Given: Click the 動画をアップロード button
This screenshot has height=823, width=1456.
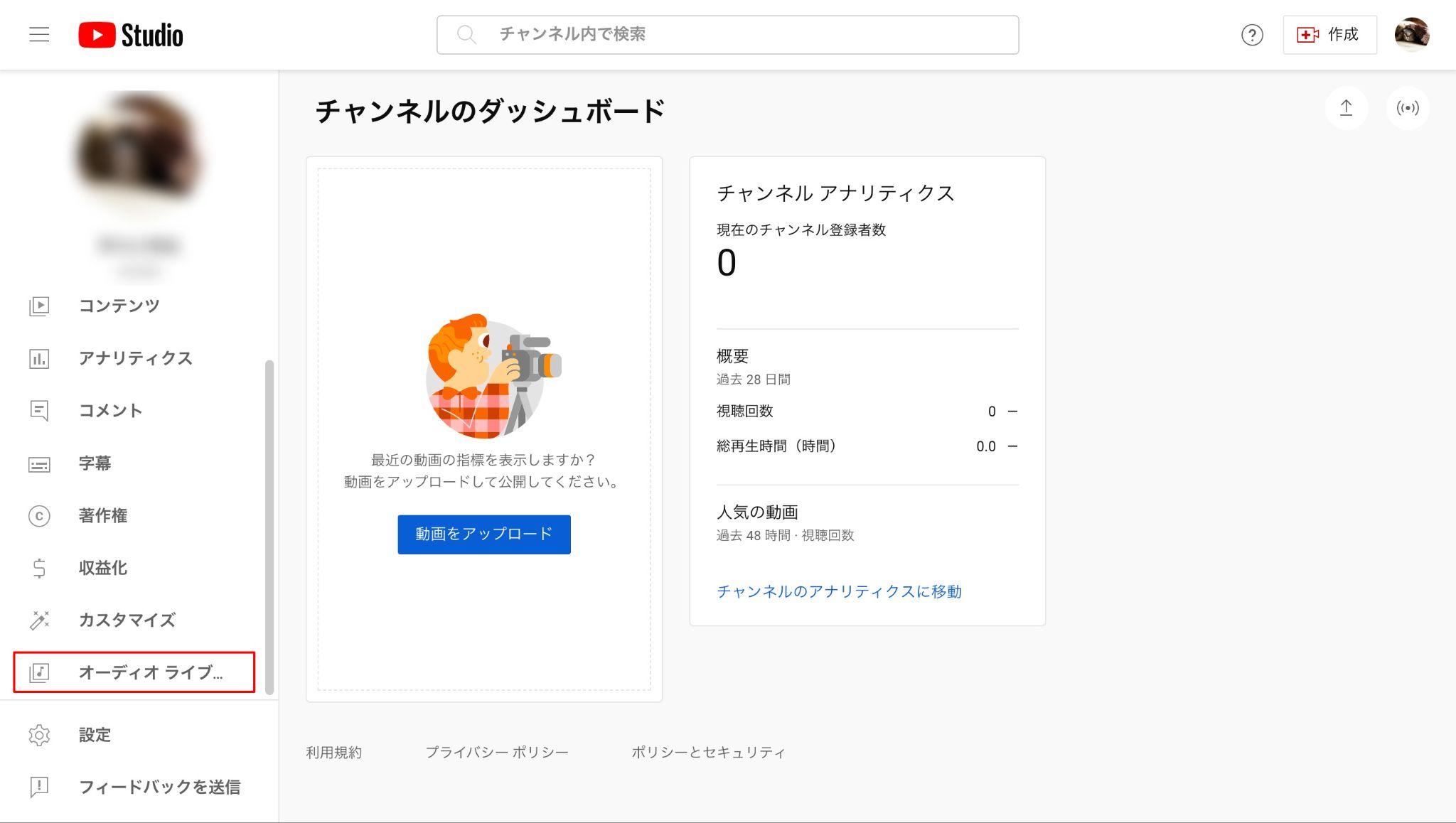Looking at the screenshot, I should pyautogui.click(x=484, y=534).
